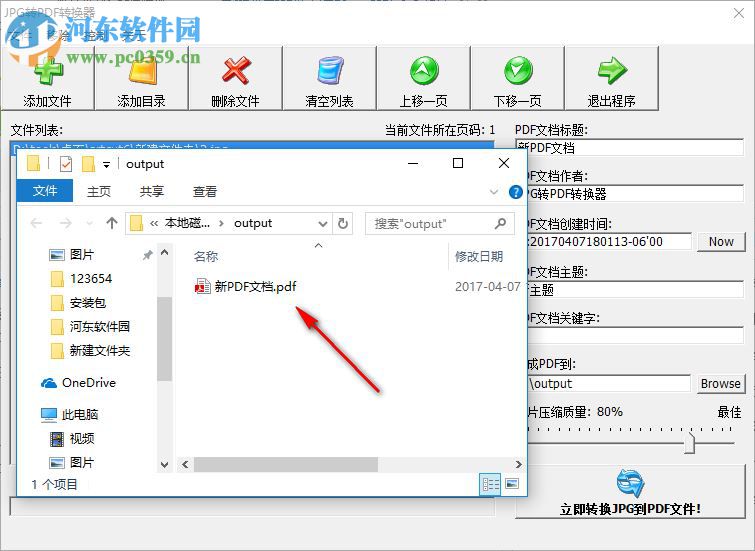Open the 文件 tab in Explorer
Viewport: 755px width, 551px height.
point(45,191)
